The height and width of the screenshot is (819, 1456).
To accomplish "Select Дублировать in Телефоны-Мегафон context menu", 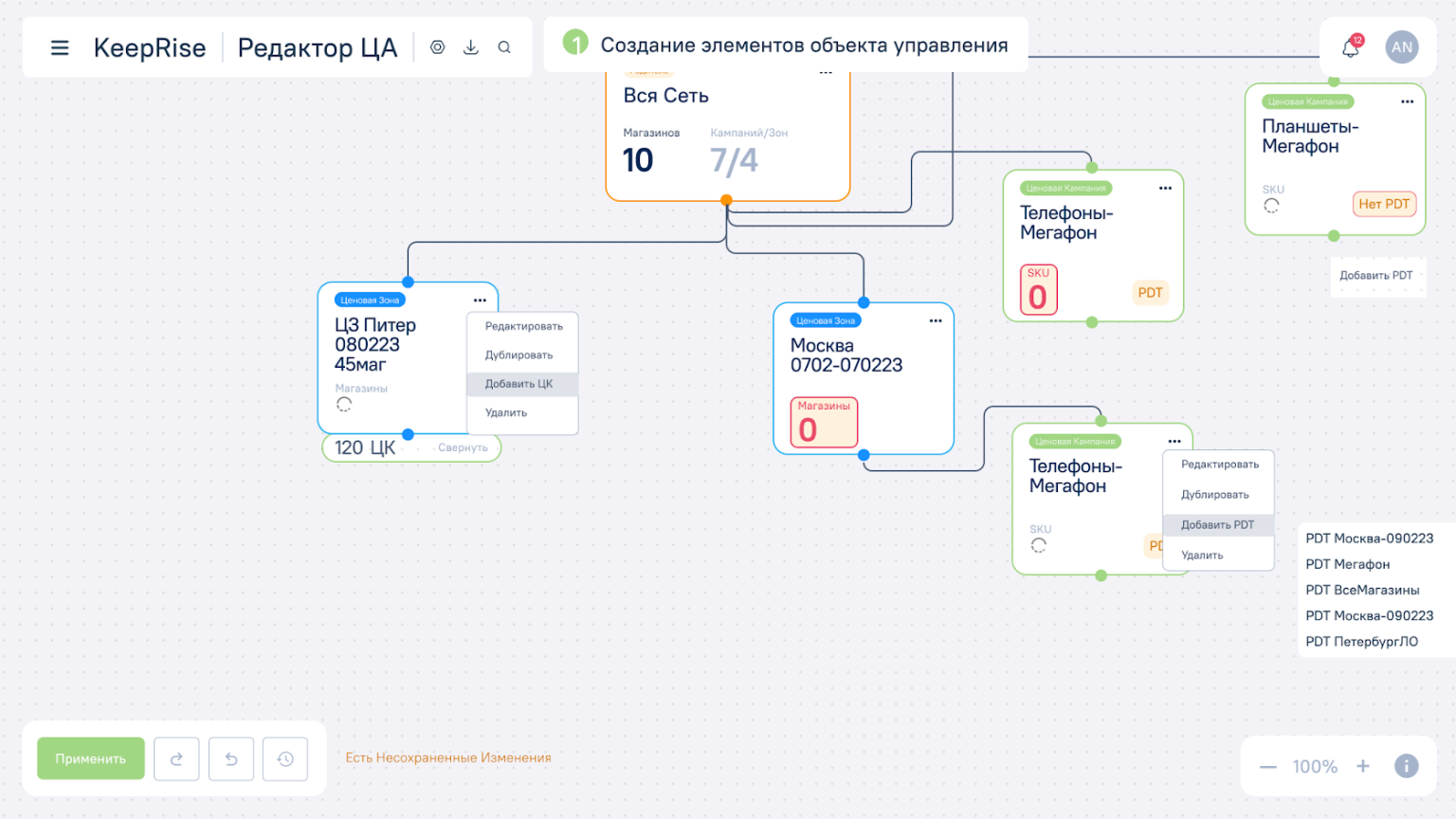I will coord(1214,495).
